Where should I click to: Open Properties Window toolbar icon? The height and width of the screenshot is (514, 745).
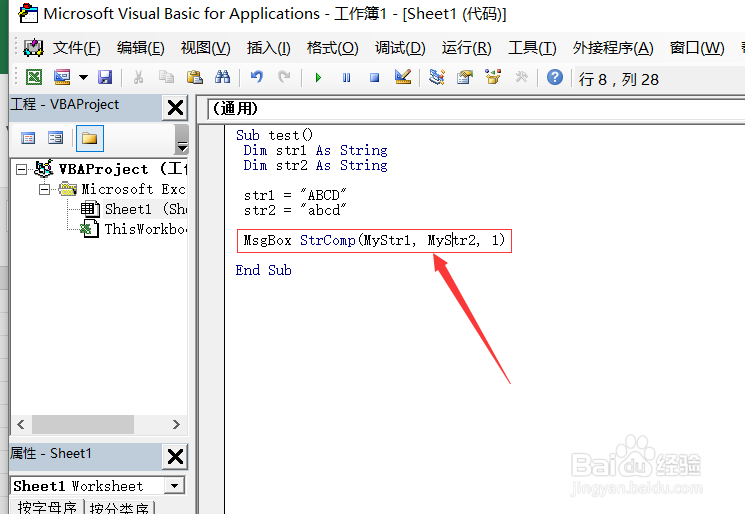coord(465,77)
